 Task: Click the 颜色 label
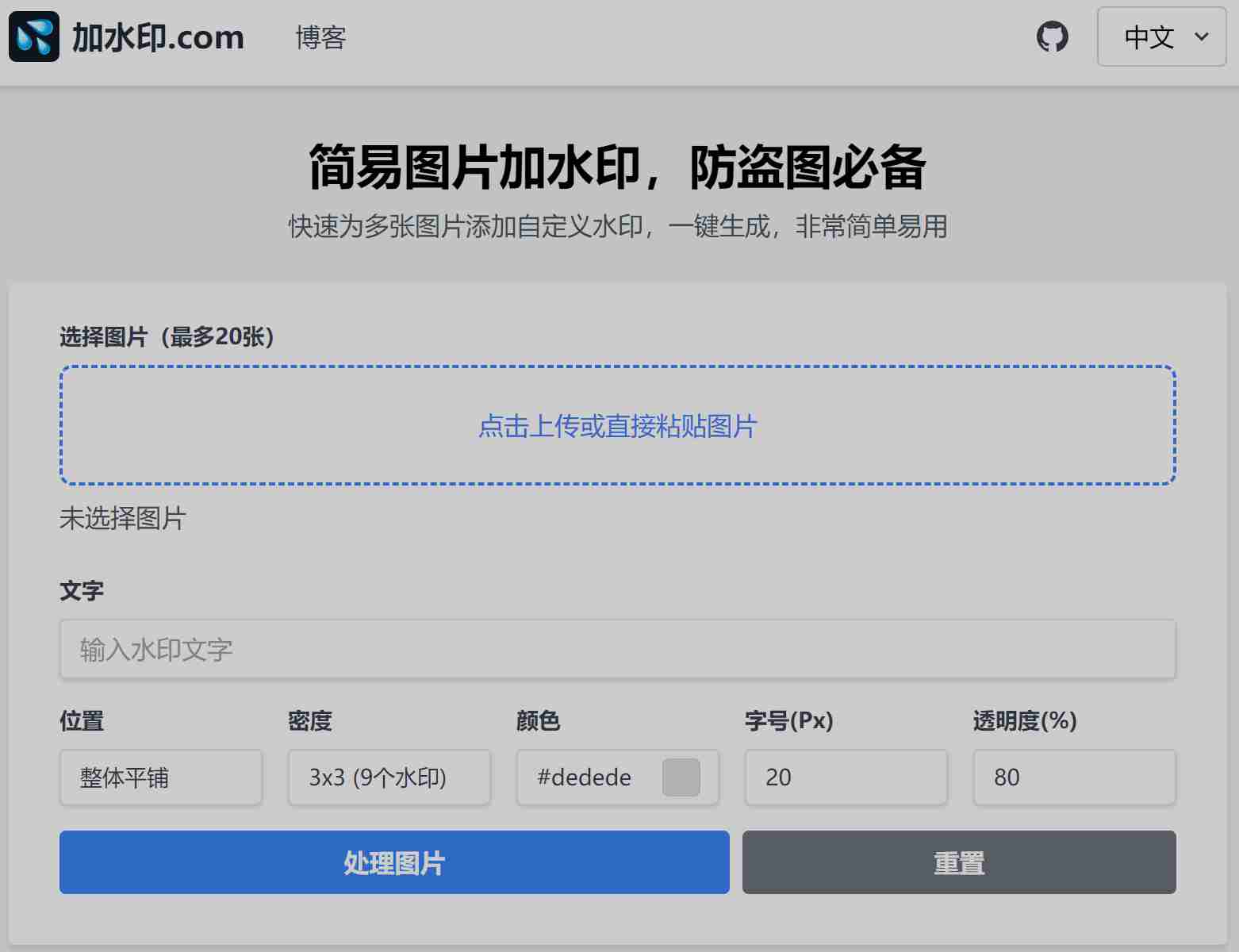pyautogui.click(x=539, y=721)
